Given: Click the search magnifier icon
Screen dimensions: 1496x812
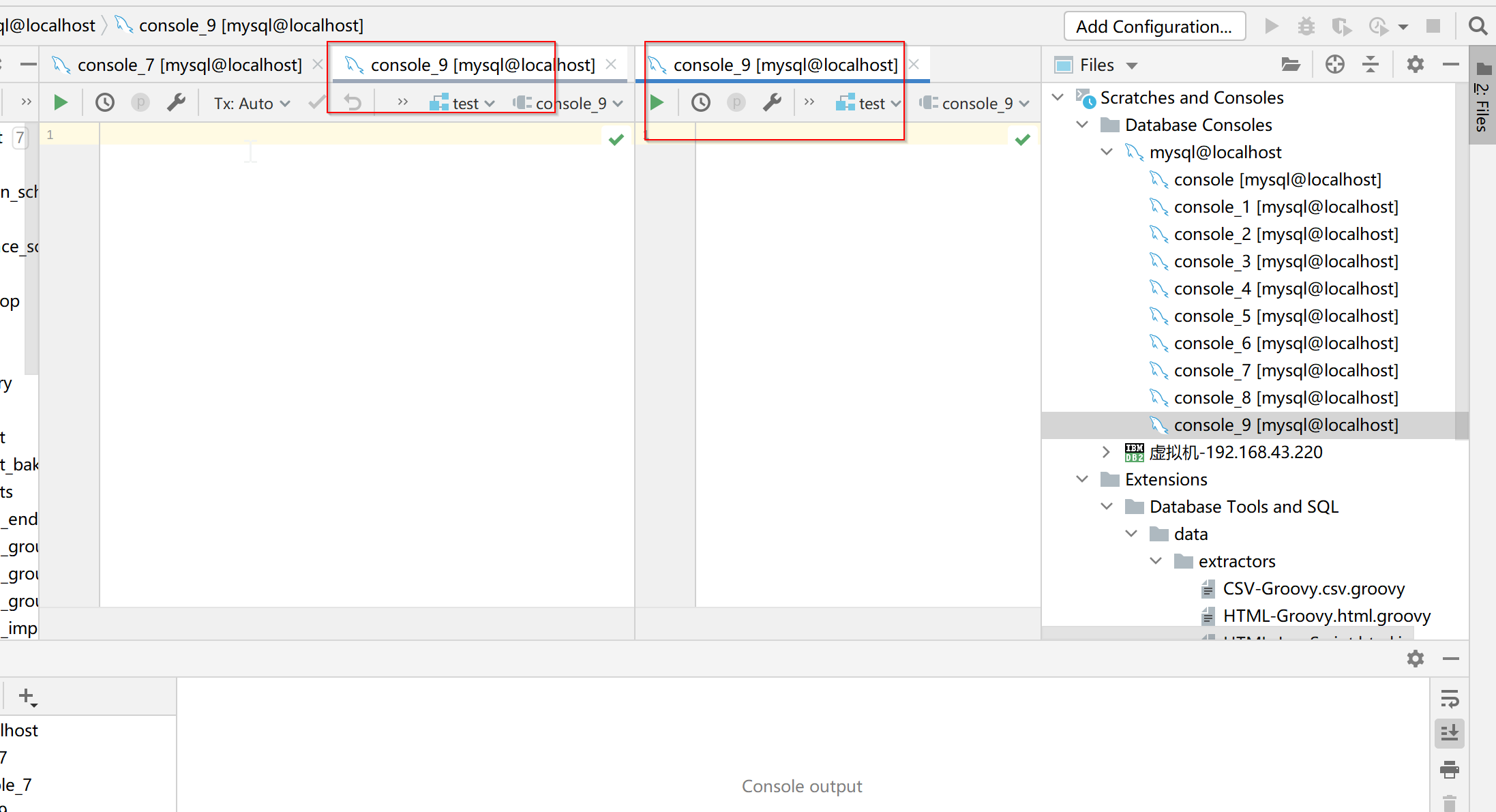Looking at the screenshot, I should coord(1478,27).
